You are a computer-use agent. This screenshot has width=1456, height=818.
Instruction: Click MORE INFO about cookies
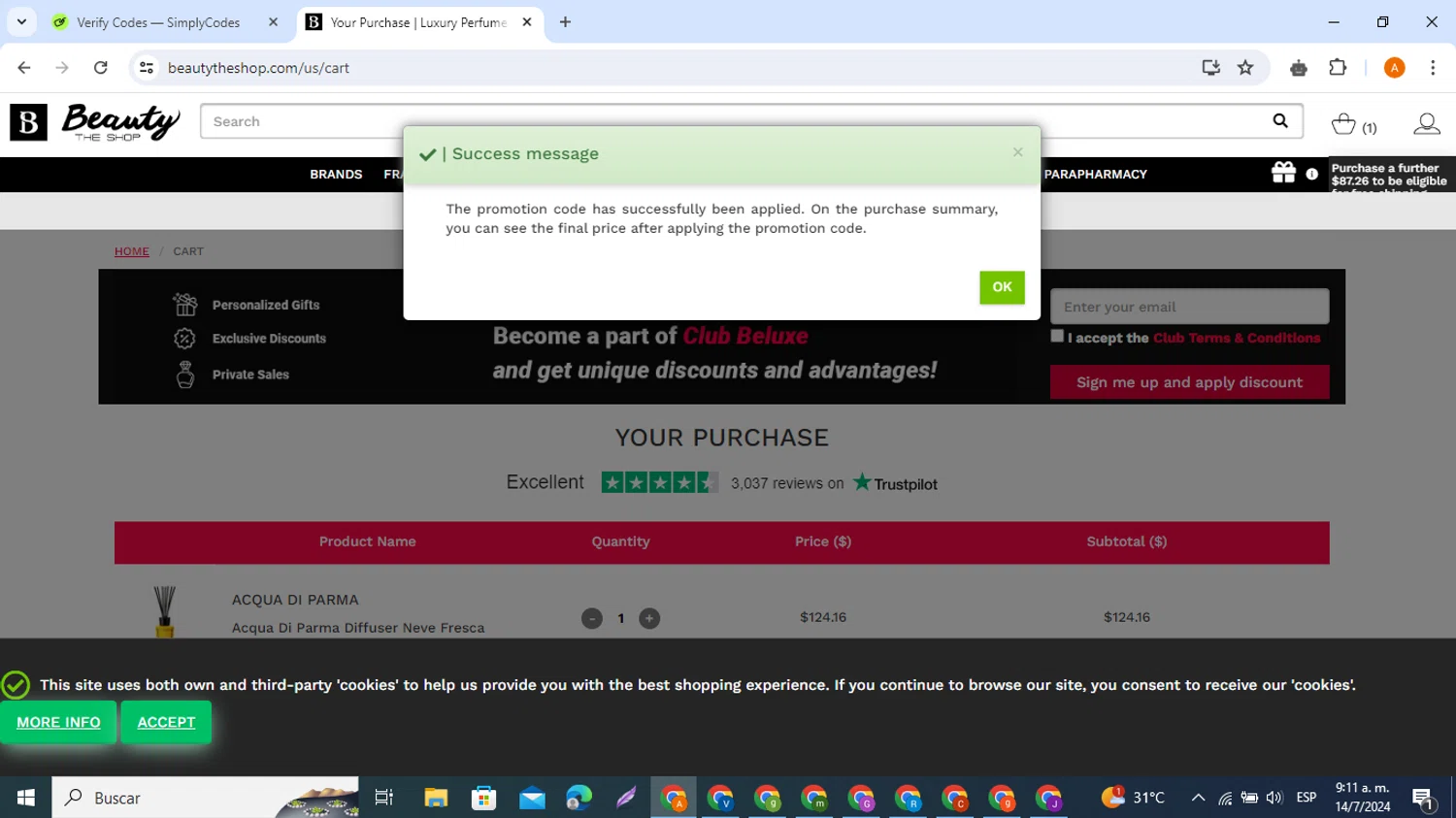point(58,722)
